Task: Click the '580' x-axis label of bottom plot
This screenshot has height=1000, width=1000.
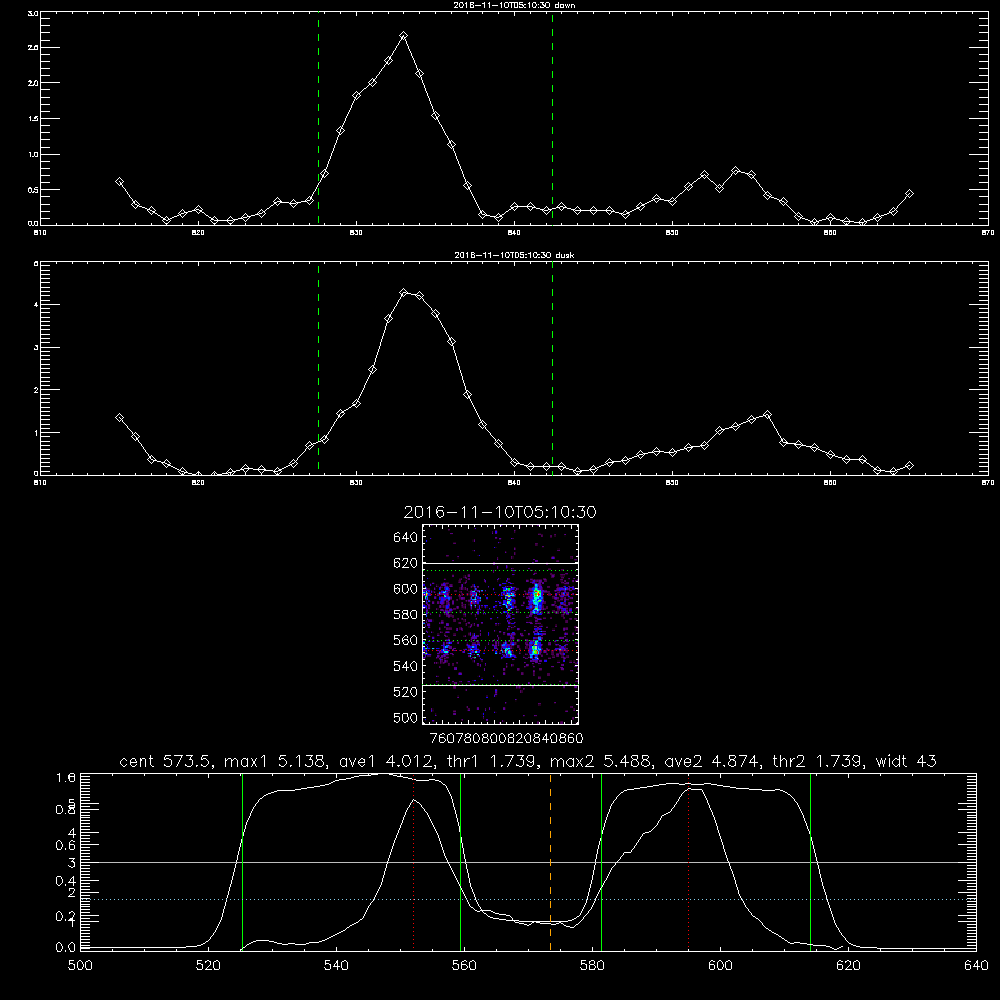Action: (x=592, y=966)
